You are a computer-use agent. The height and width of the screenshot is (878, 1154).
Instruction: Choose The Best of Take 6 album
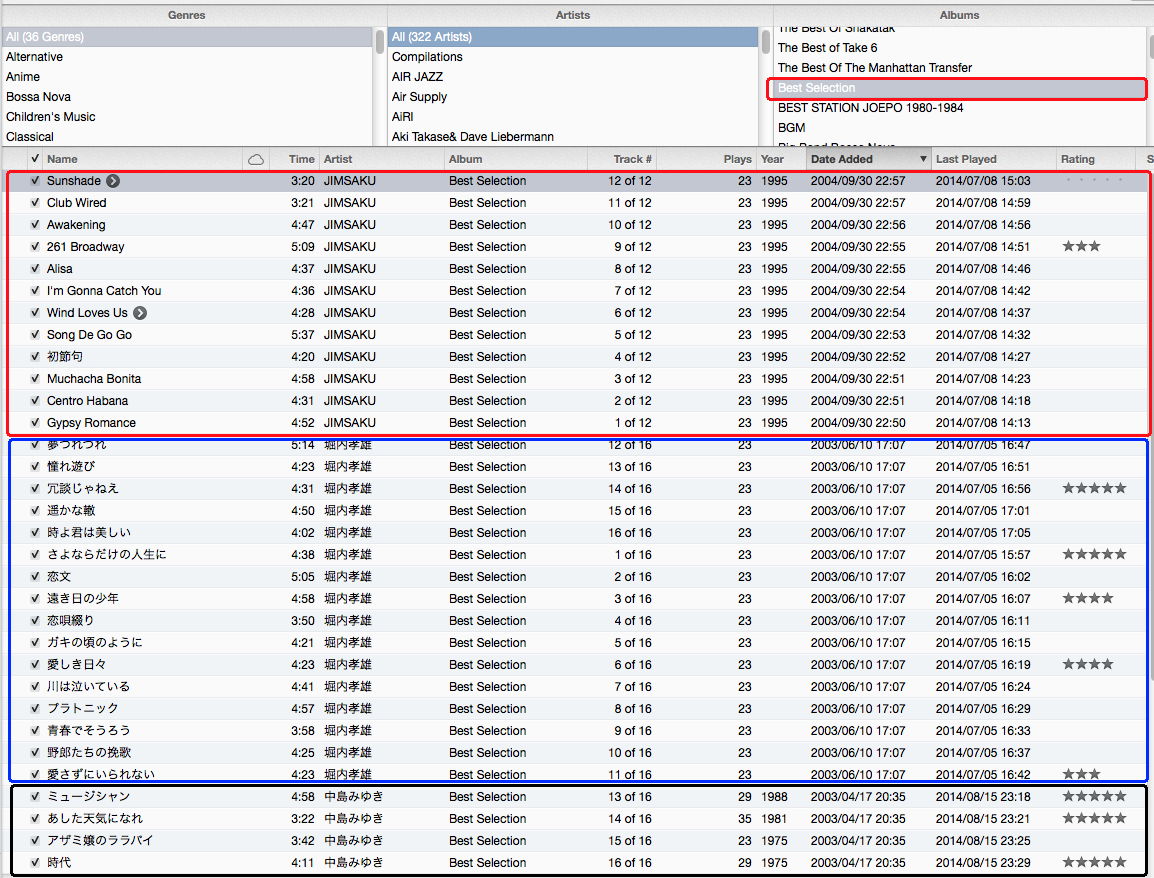827,48
